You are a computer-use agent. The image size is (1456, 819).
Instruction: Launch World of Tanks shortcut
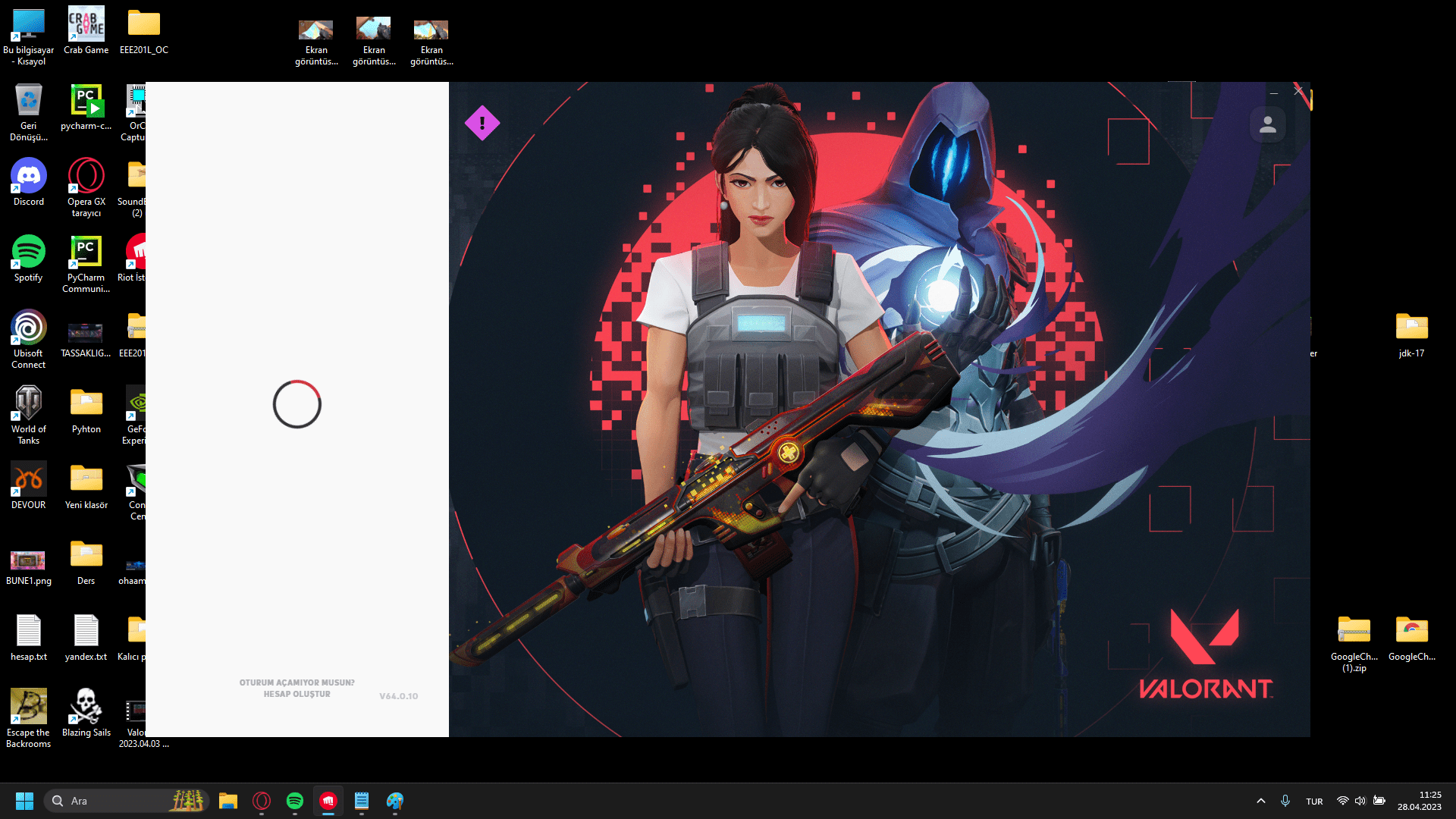point(29,416)
